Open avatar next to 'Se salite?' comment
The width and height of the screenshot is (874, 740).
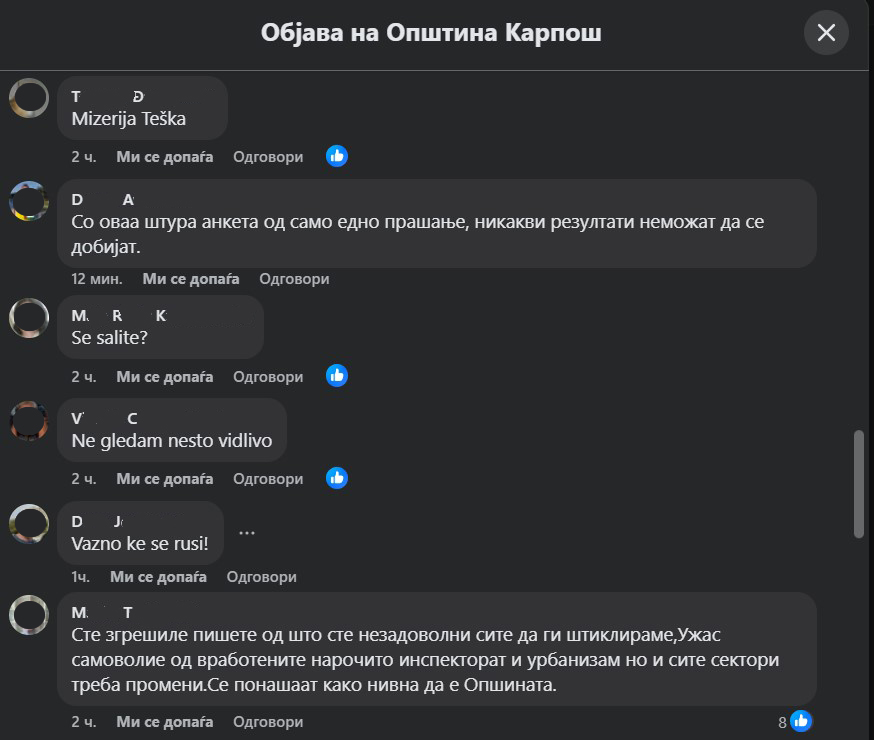(x=29, y=318)
